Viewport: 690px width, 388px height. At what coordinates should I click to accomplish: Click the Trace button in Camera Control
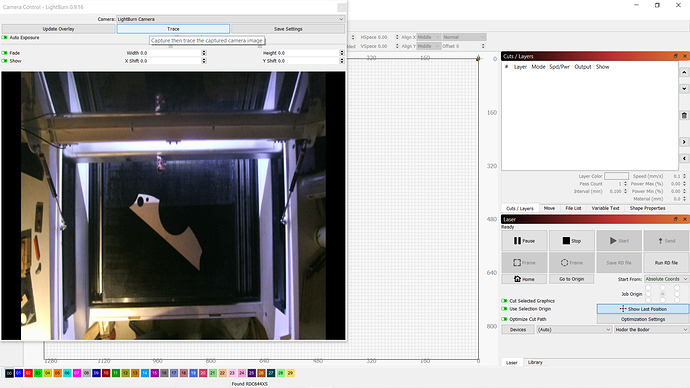click(x=173, y=29)
